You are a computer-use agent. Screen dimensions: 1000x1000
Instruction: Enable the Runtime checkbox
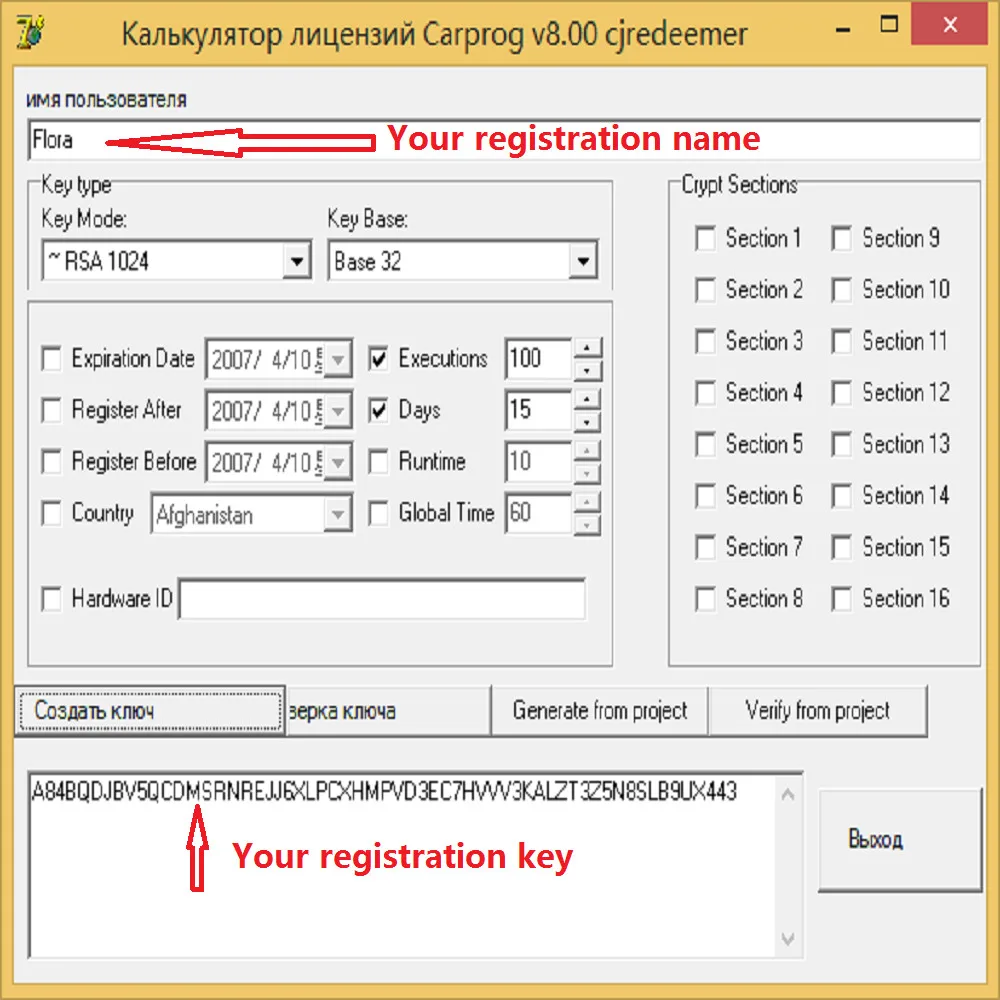tap(378, 461)
